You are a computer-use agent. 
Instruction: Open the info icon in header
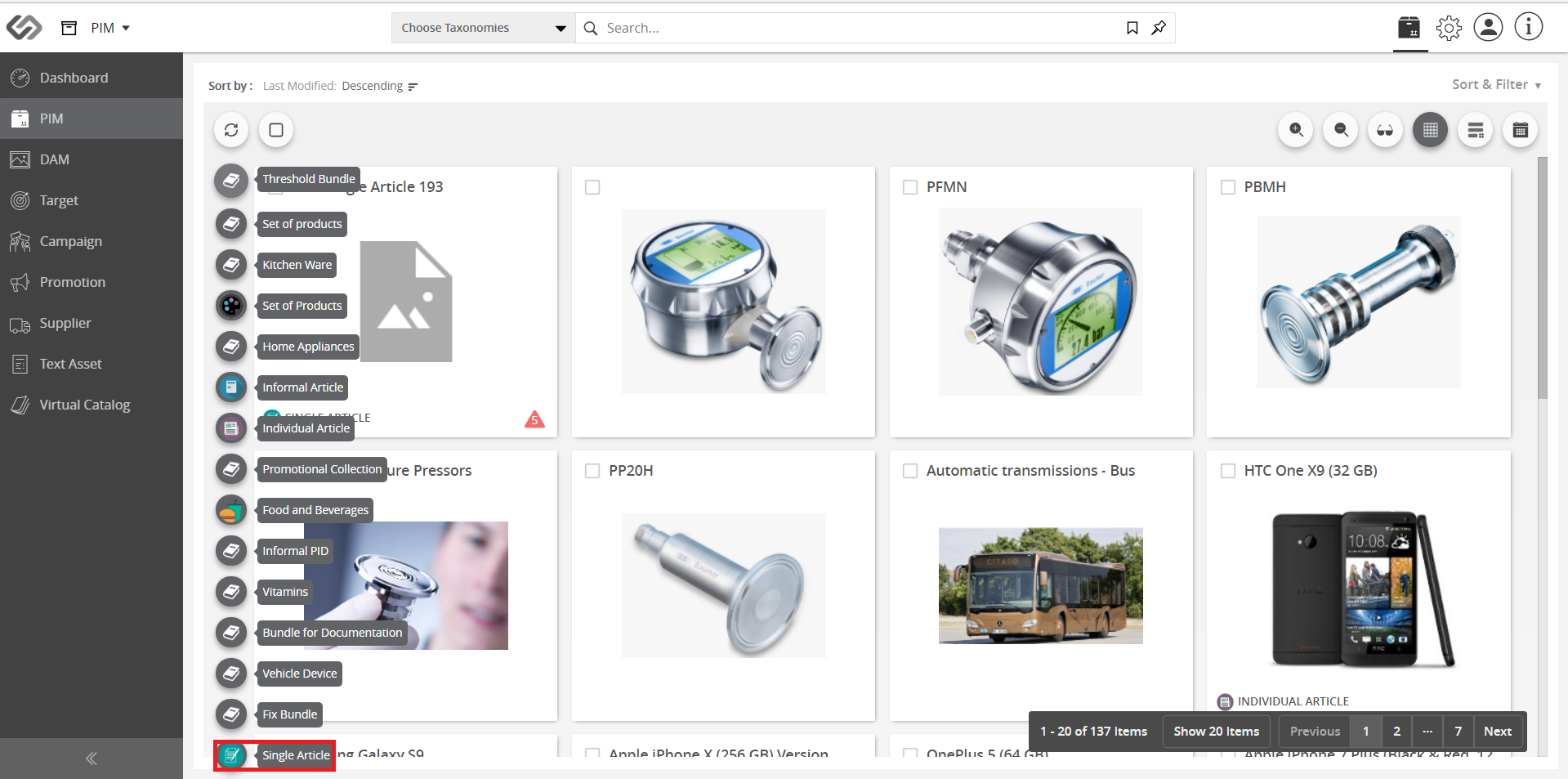(1528, 26)
